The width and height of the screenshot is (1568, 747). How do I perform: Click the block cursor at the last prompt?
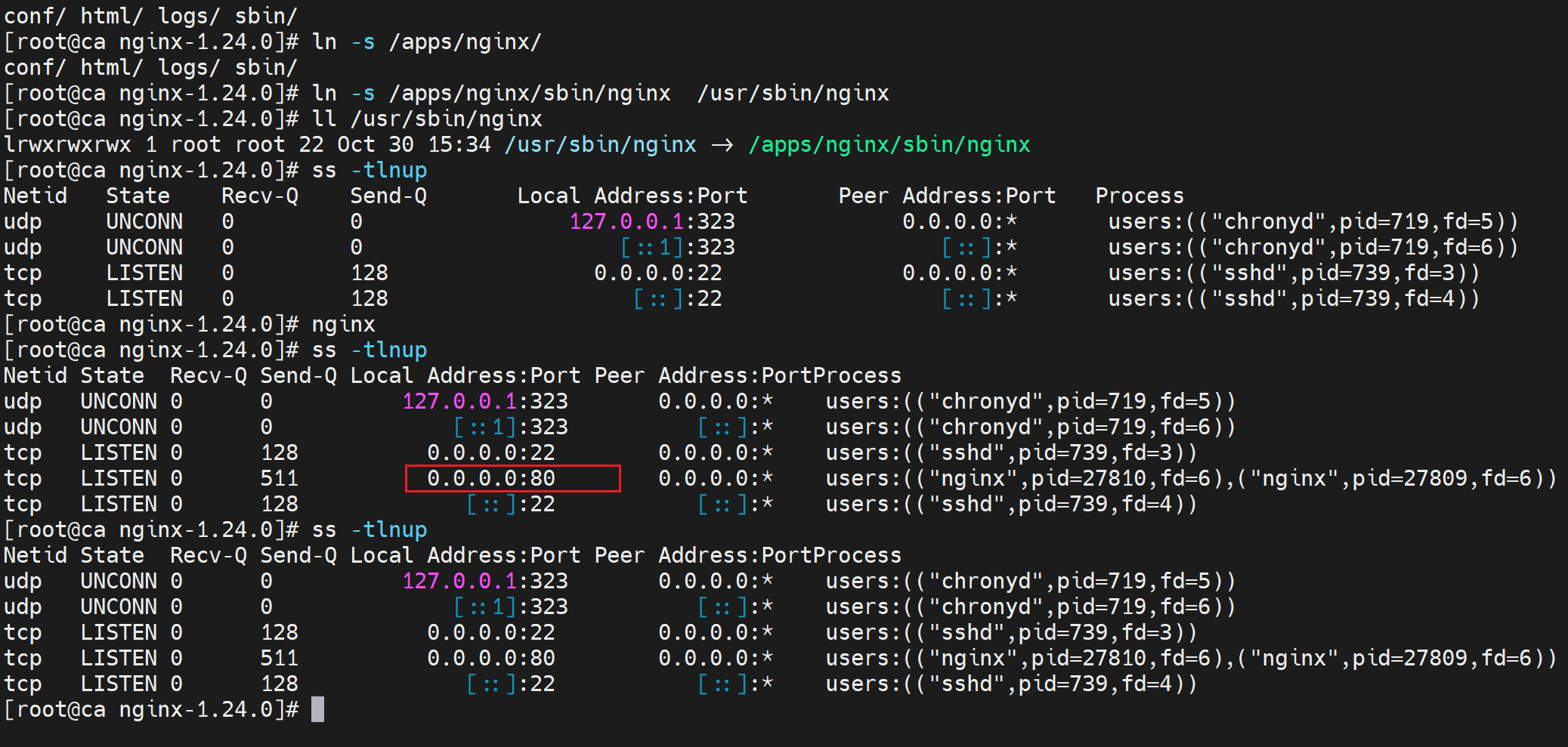point(317,709)
